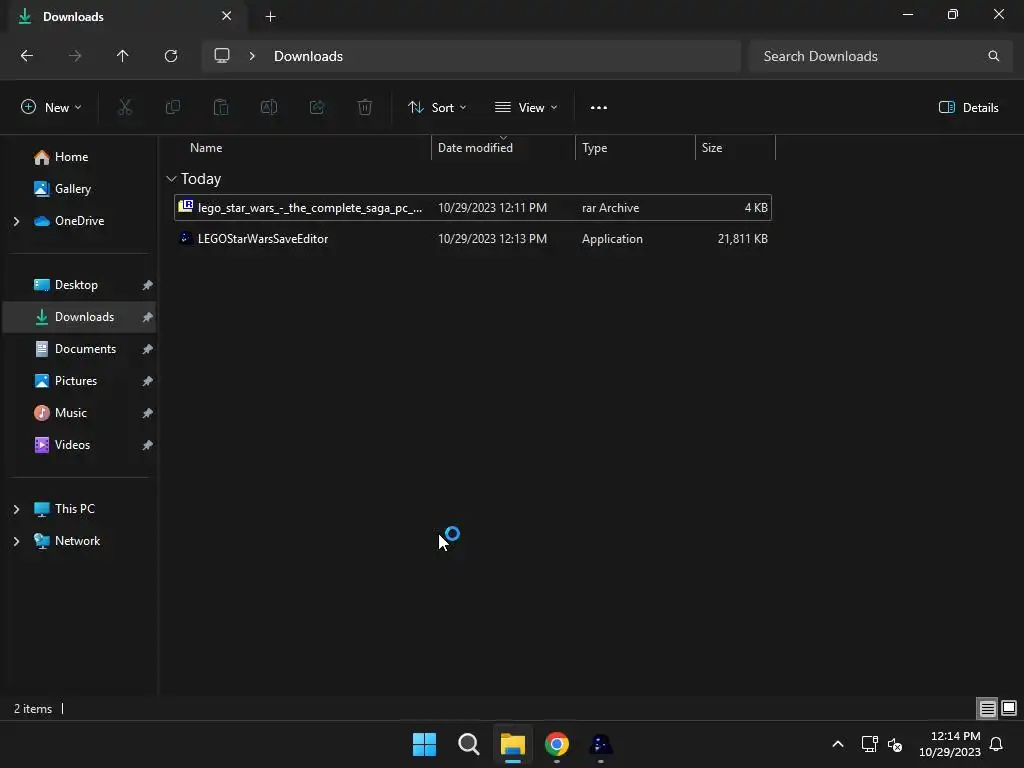
Task: Open Windows Search from the taskbar
Action: click(468, 744)
